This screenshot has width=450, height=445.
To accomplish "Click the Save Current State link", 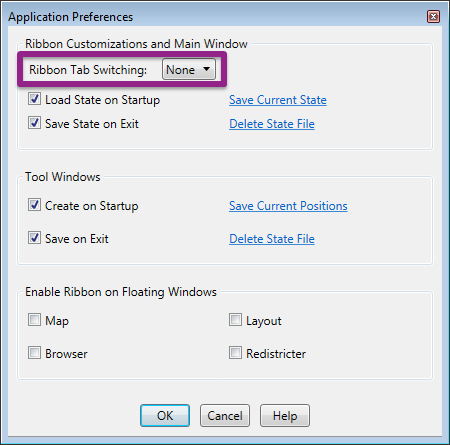I will [x=278, y=100].
